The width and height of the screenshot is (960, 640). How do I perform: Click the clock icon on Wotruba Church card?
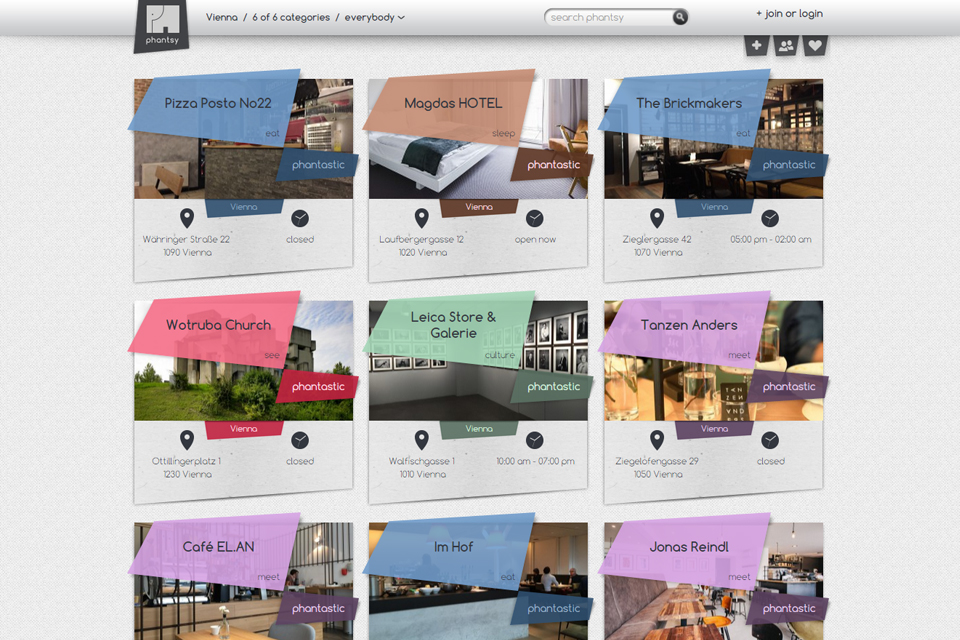[300, 440]
